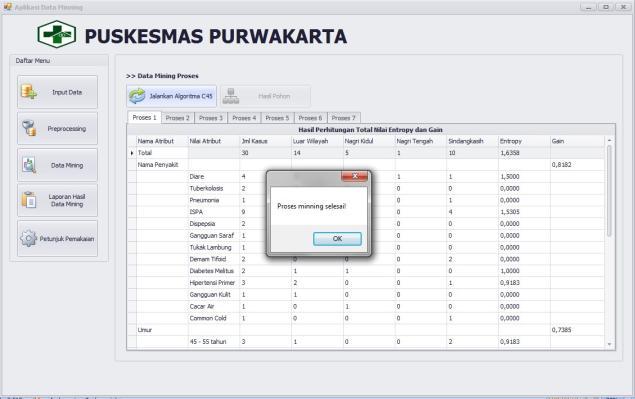Select the 45 - 55 tahun cell

[214, 341]
